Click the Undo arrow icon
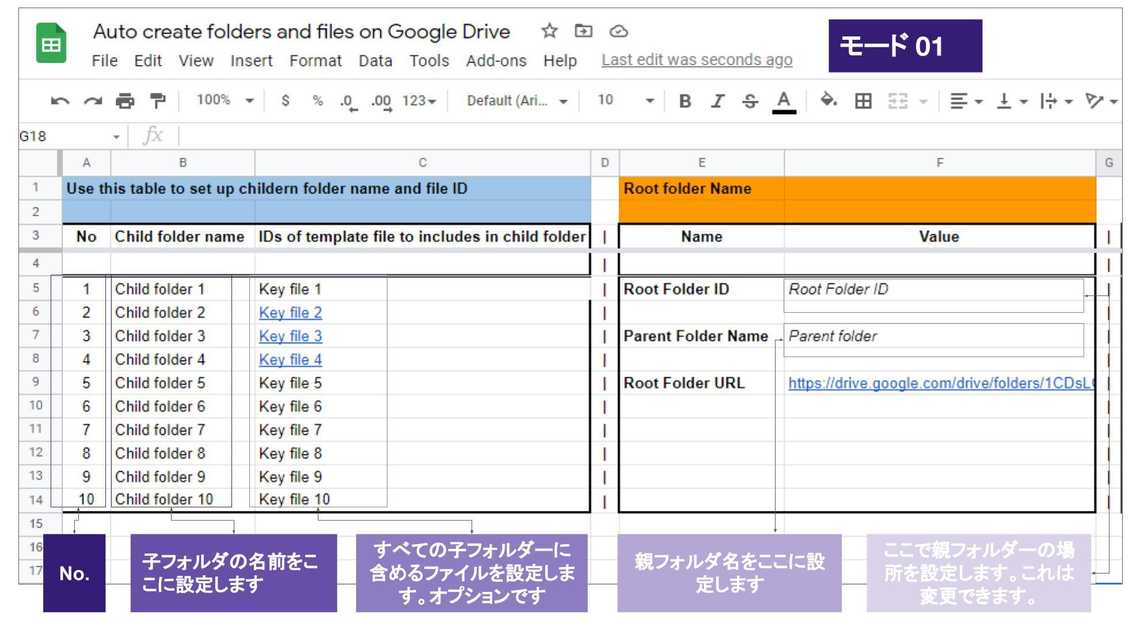 click(x=60, y=101)
